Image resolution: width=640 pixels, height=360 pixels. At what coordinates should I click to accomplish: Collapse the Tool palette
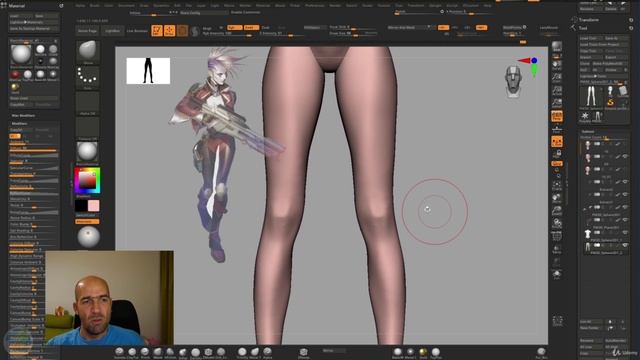[x=583, y=28]
